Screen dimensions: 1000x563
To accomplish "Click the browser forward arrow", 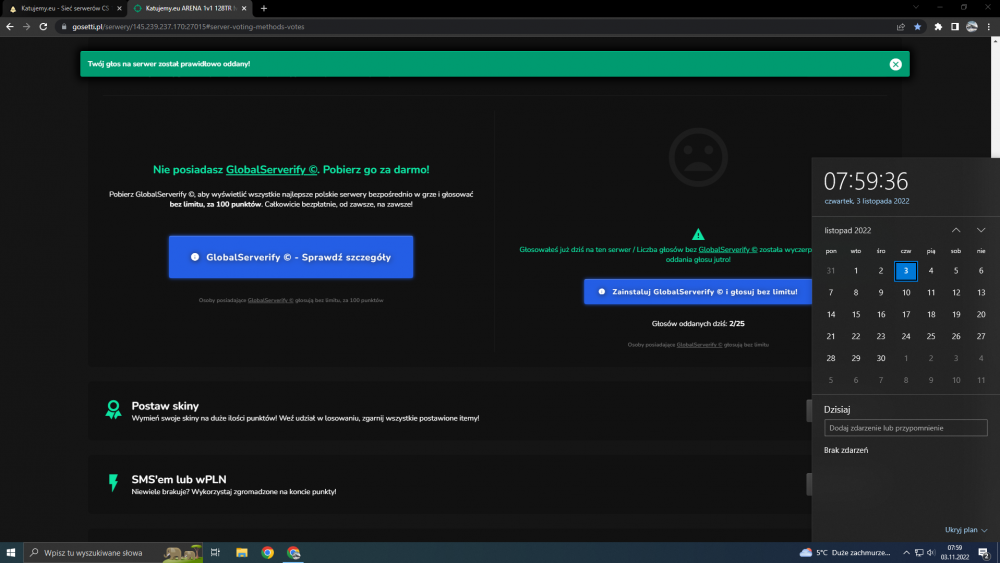I will 26,27.
